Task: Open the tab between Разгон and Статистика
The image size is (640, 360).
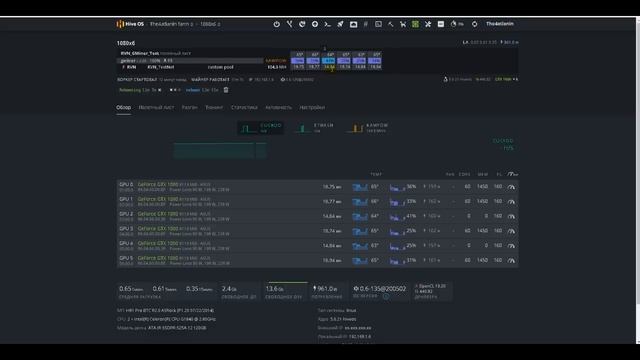Action: click(x=214, y=107)
